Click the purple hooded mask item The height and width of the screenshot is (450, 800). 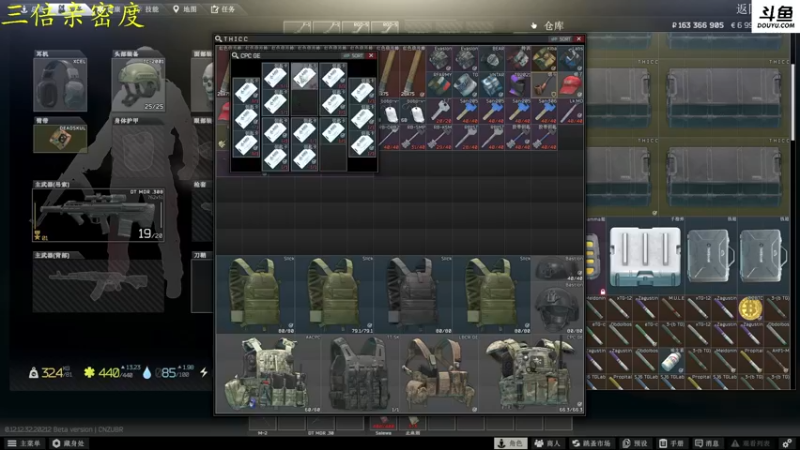[x=518, y=85]
